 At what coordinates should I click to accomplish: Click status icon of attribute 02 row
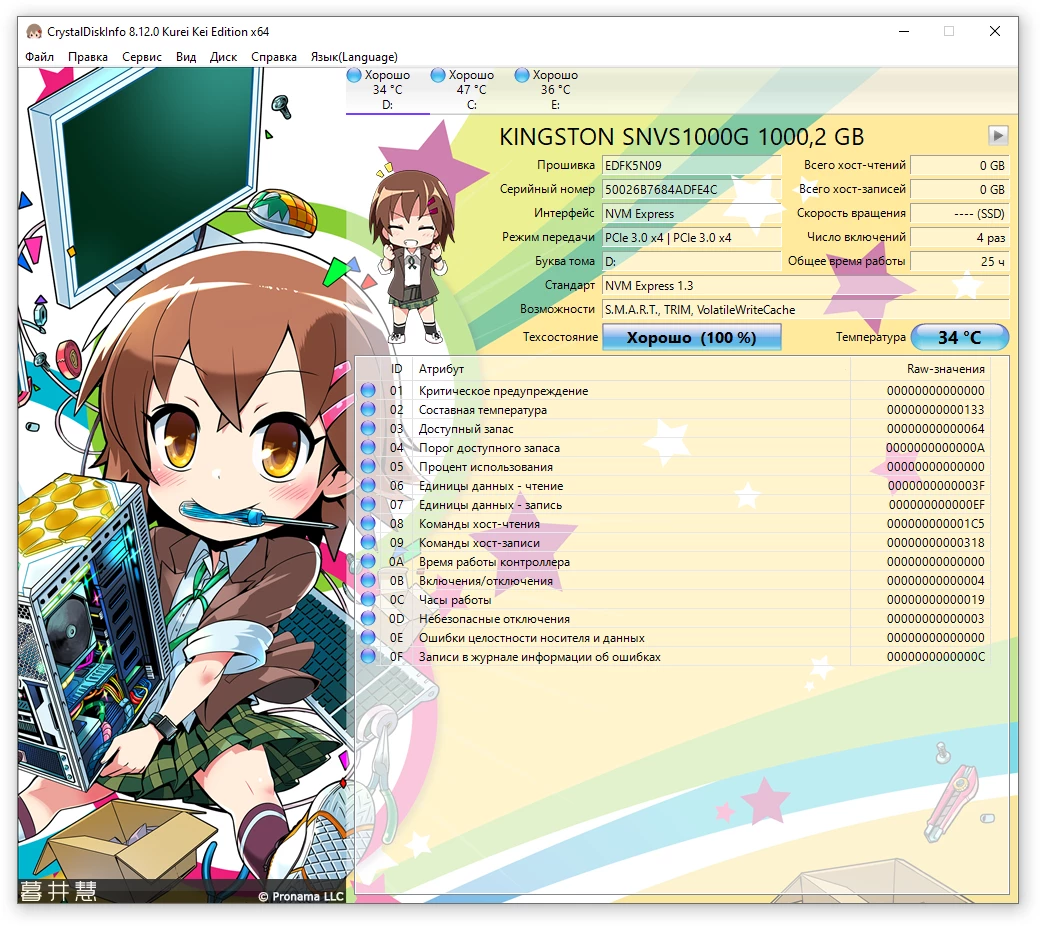[368, 409]
